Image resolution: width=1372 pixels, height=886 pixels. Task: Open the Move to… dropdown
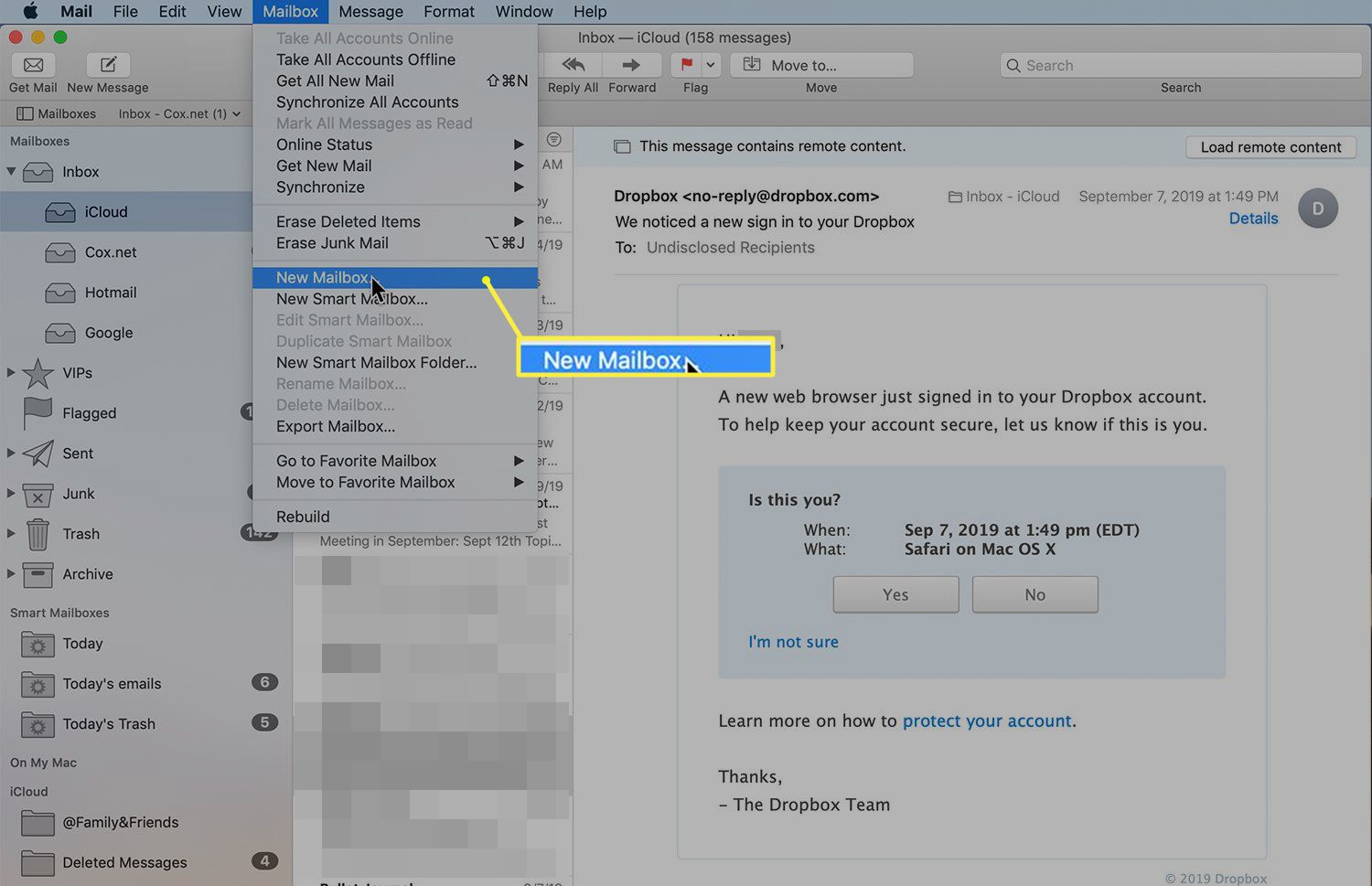pos(821,65)
